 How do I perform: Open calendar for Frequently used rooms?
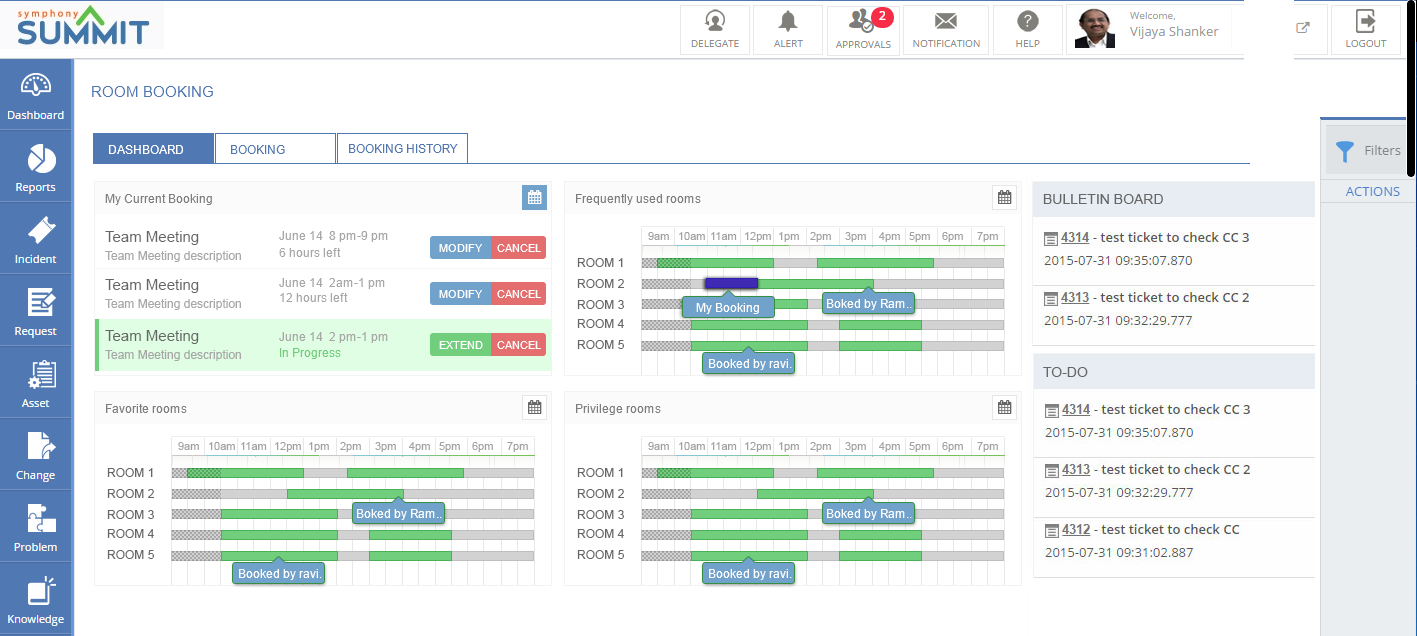1004,198
